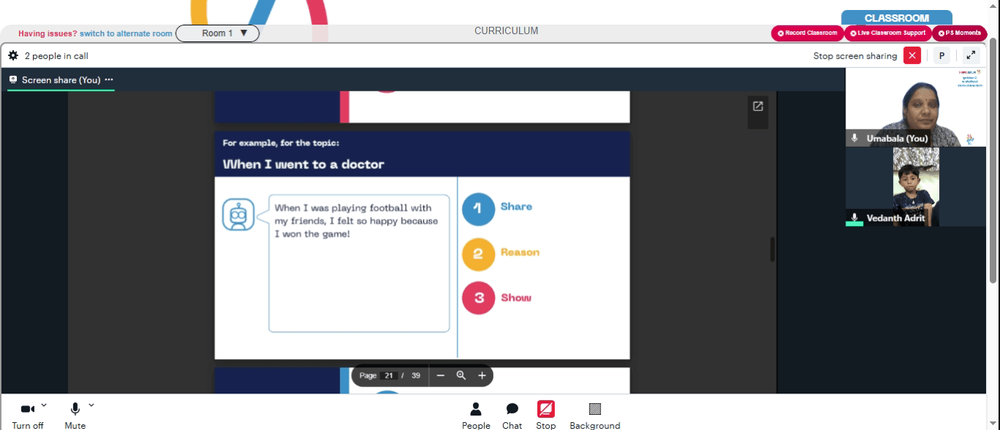Click the '2 people in call' text
Screen dimensions: 1000x430
56,56
